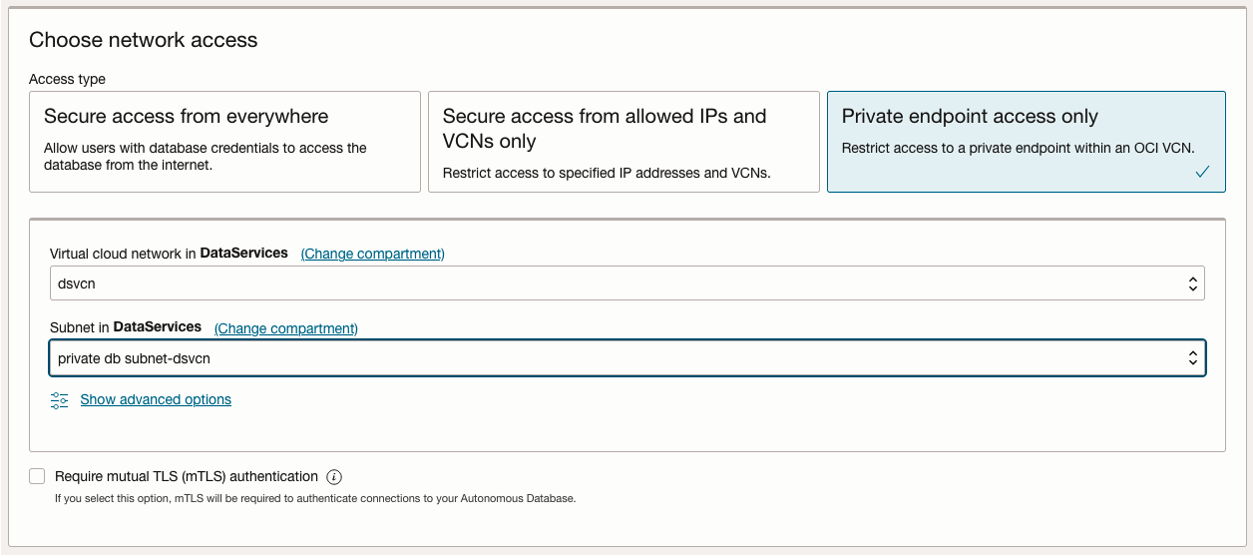The width and height of the screenshot is (1253, 558).
Task: Click the Access type label
Action: click(67, 79)
